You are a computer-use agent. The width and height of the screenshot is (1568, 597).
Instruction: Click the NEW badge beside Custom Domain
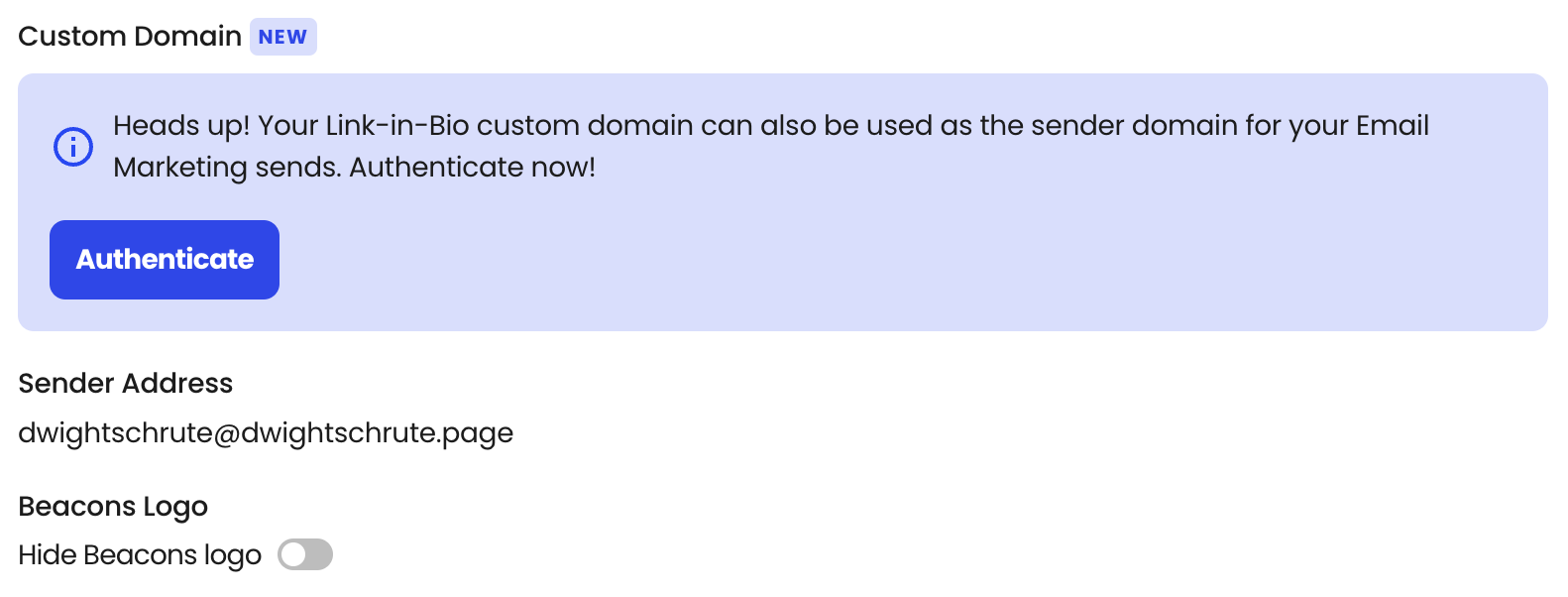(283, 37)
